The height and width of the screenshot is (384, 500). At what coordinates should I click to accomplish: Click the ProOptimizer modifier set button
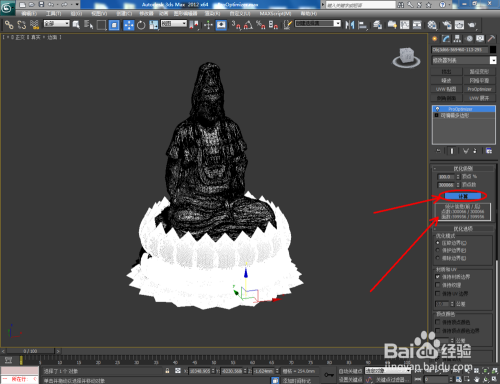pos(479,89)
